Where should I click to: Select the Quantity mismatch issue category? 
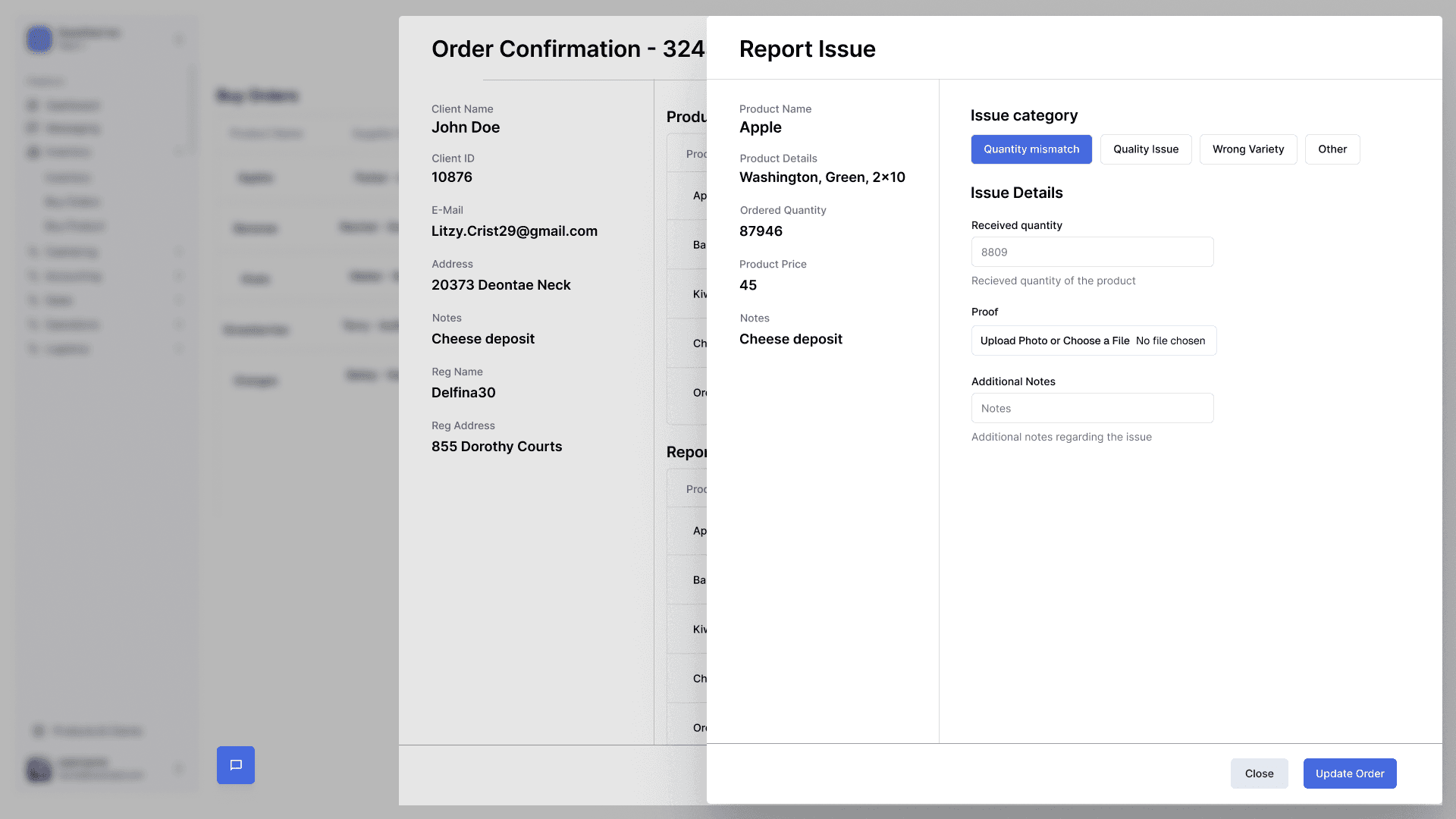[x=1031, y=149]
